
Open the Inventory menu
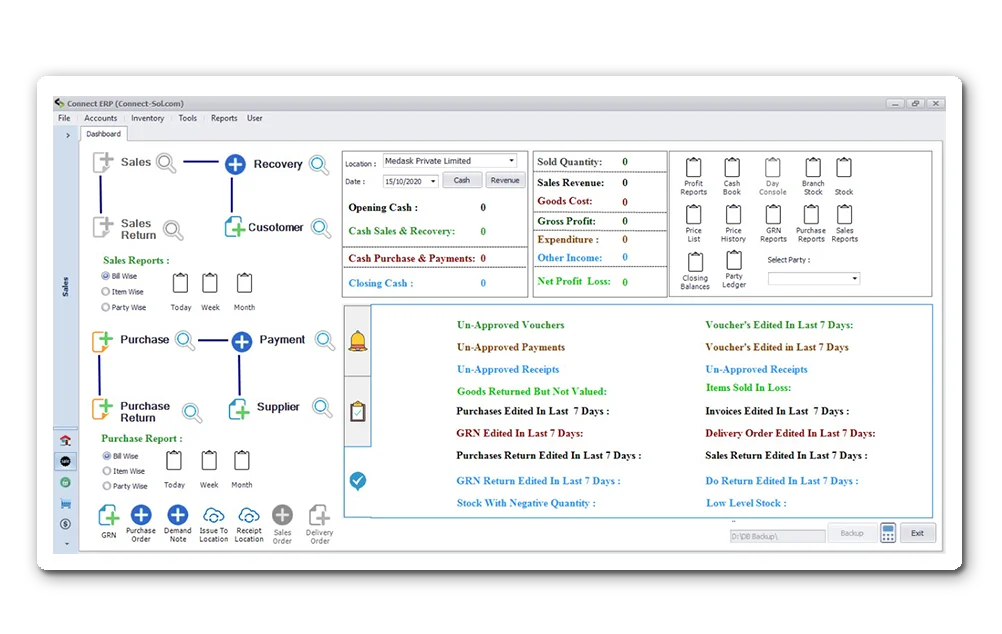pyautogui.click(x=148, y=118)
